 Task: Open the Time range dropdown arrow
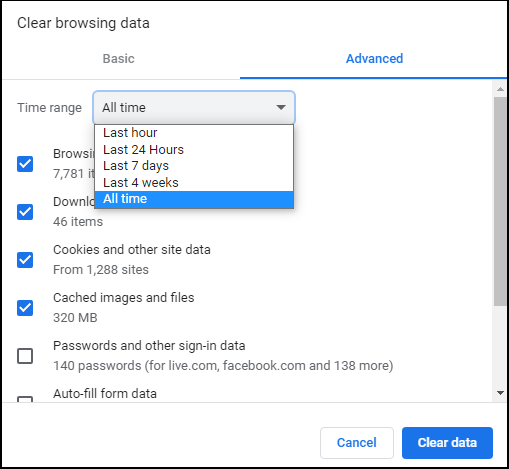click(281, 107)
